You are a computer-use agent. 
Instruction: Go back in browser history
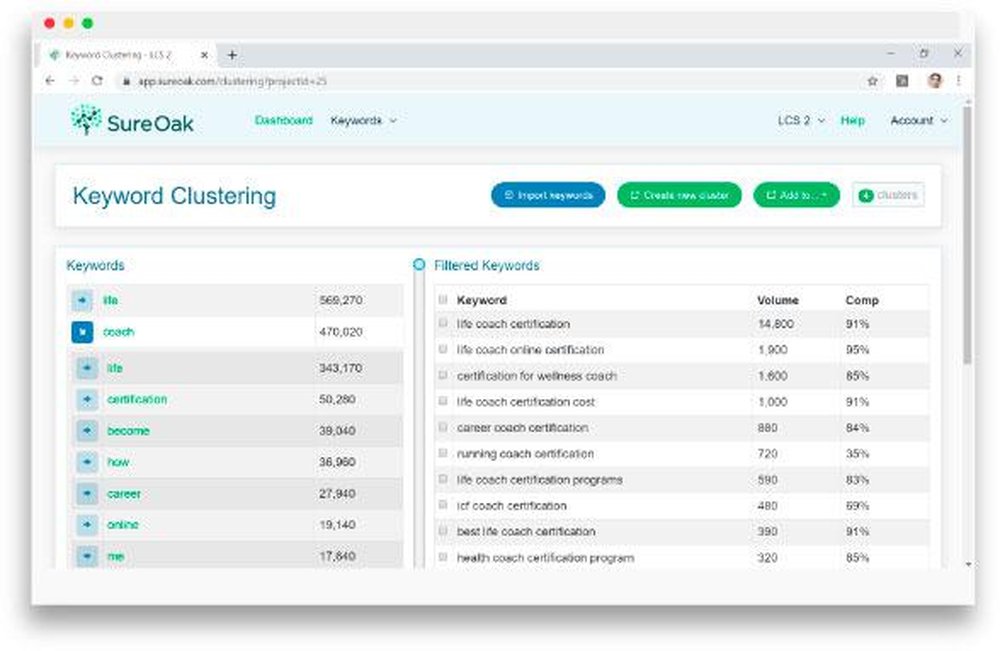[x=50, y=81]
